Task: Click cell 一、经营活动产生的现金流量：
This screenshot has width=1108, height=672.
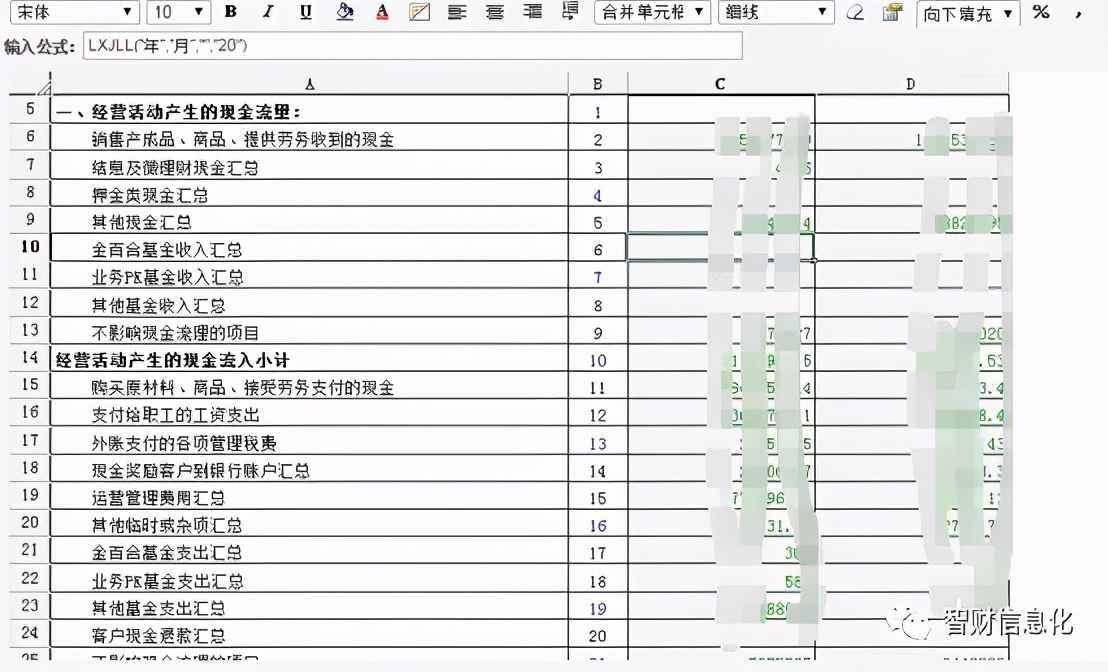Action: (310, 111)
